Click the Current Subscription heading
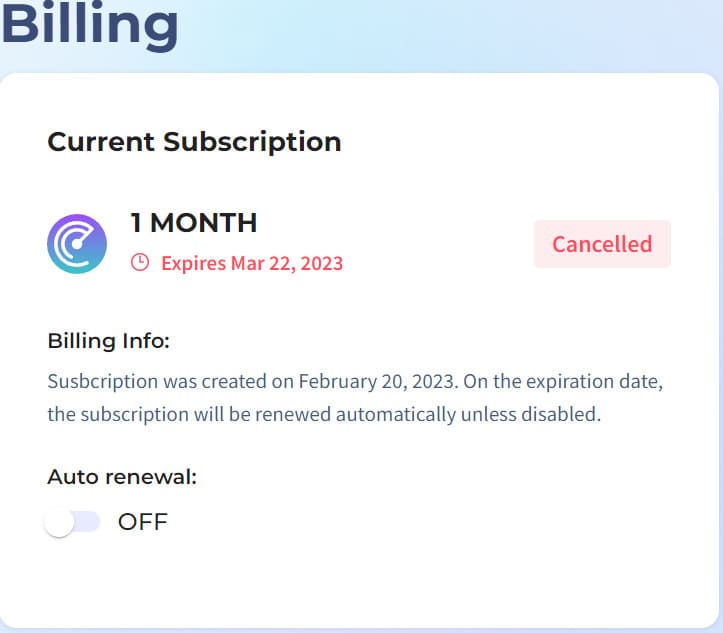 (x=194, y=142)
